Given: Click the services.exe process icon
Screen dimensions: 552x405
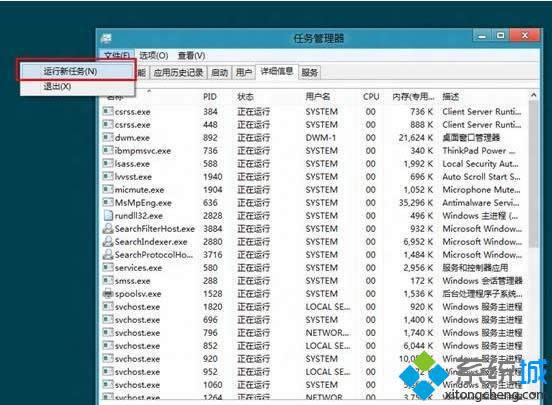Looking at the screenshot, I should (108, 268).
